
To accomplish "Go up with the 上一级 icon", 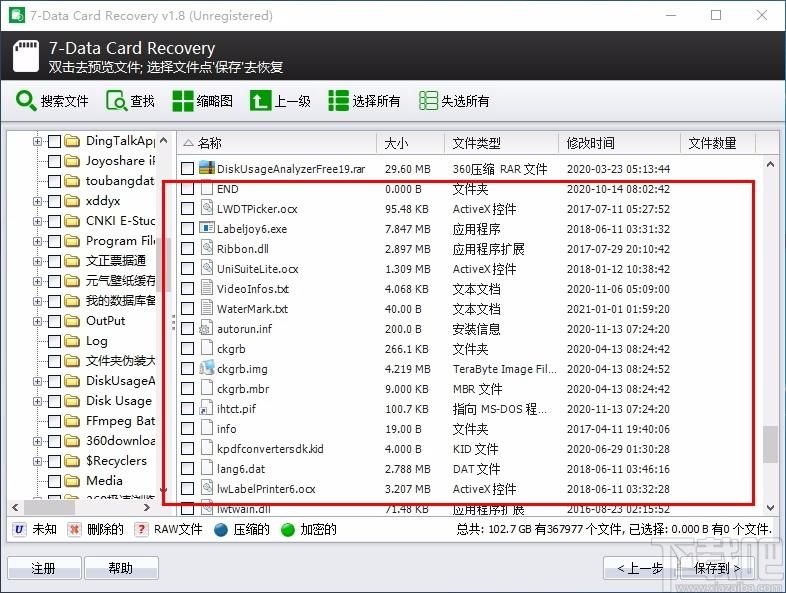I will click(x=260, y=101).
